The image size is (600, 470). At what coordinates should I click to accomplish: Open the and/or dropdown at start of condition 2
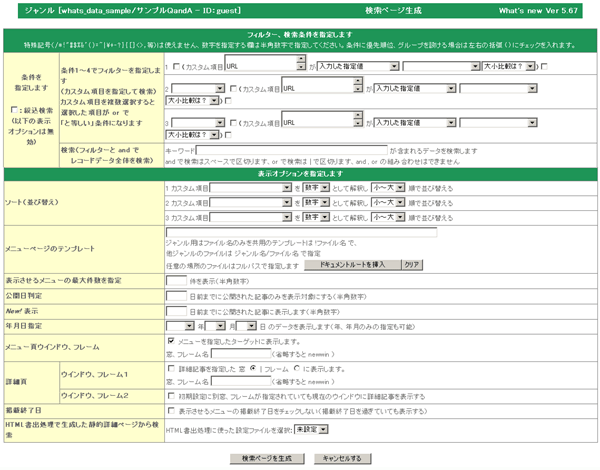pos(198,89)
